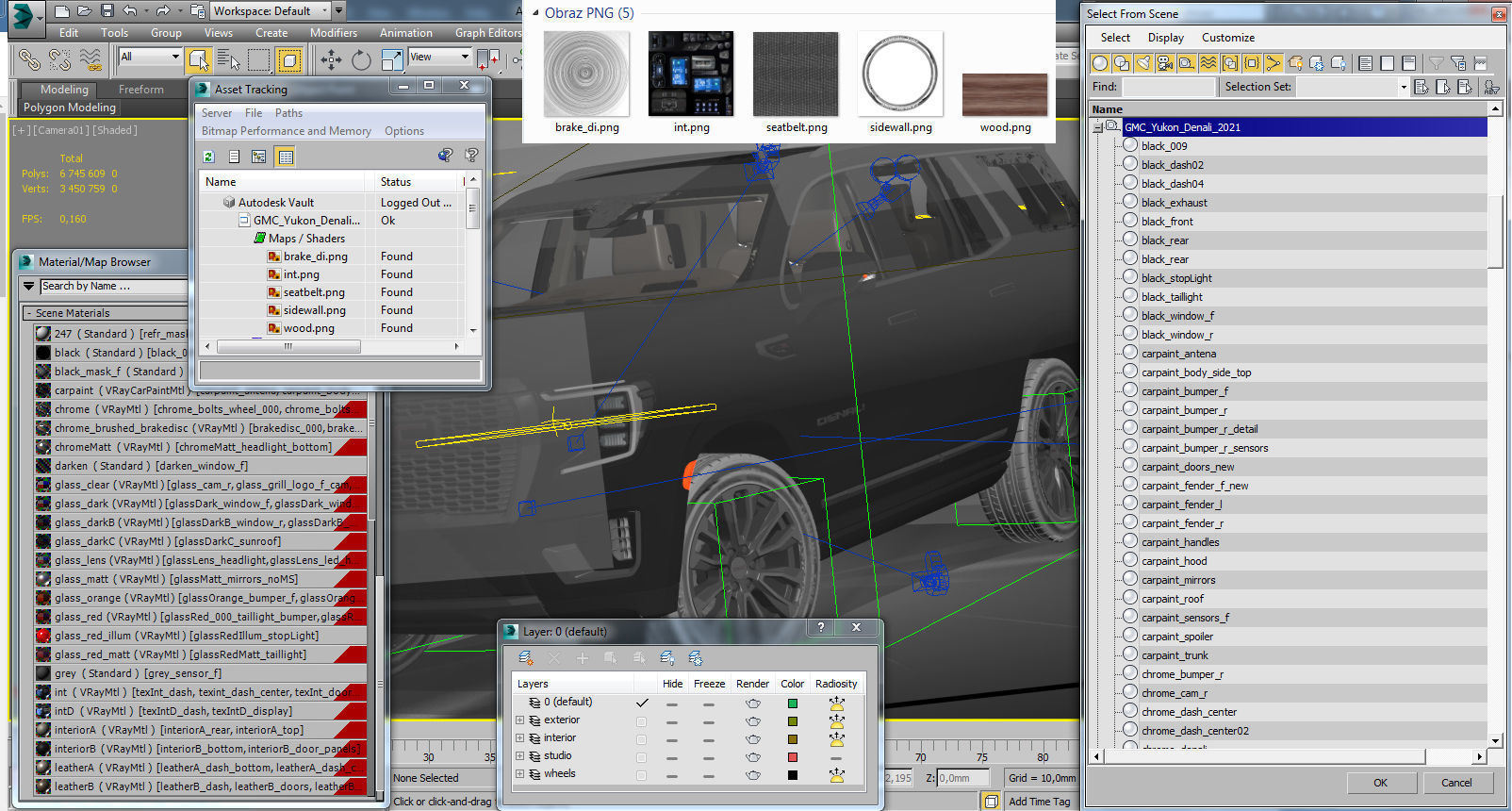Click the Name column header in Asset Tracking

pos(283,182)
